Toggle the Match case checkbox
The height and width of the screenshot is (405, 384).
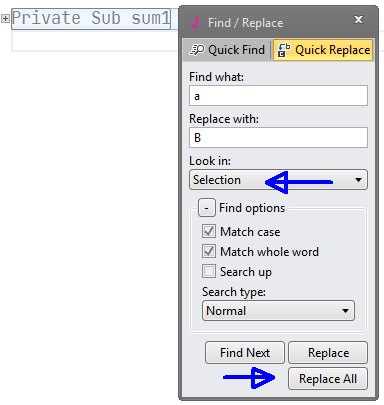(x=209, y=231)
